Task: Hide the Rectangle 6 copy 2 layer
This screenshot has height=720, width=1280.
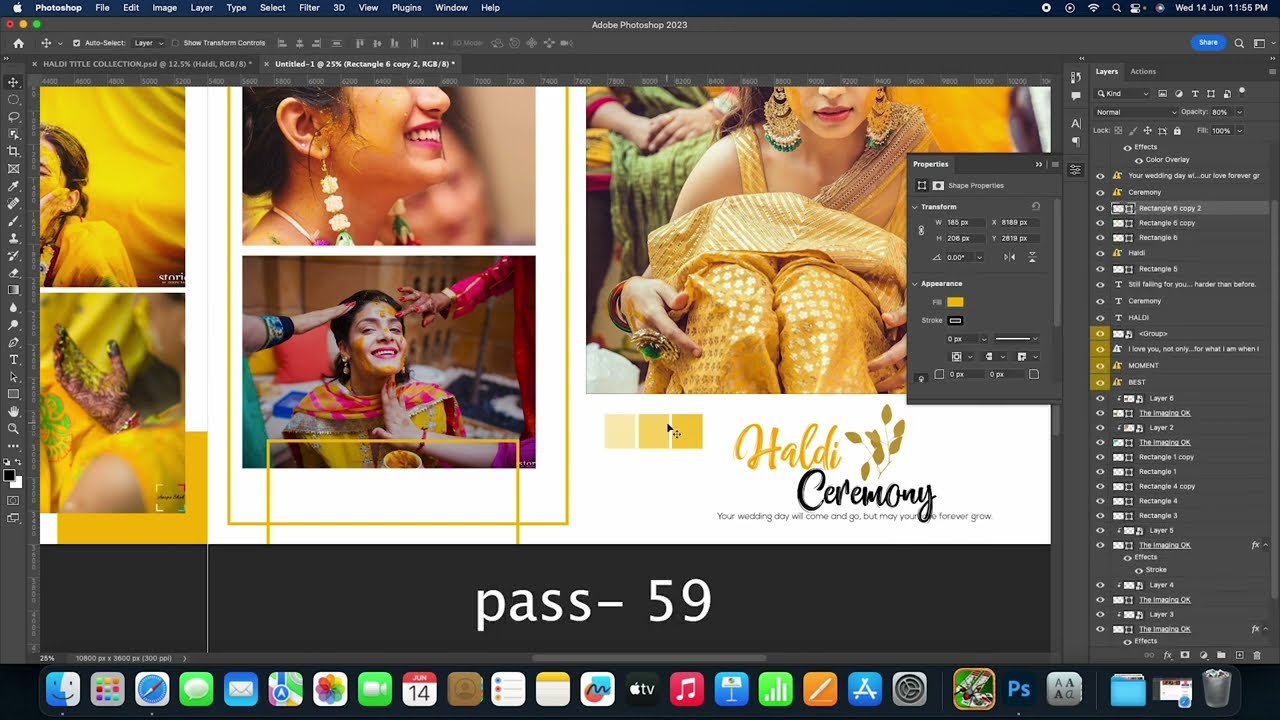Action: [1100, 208]
